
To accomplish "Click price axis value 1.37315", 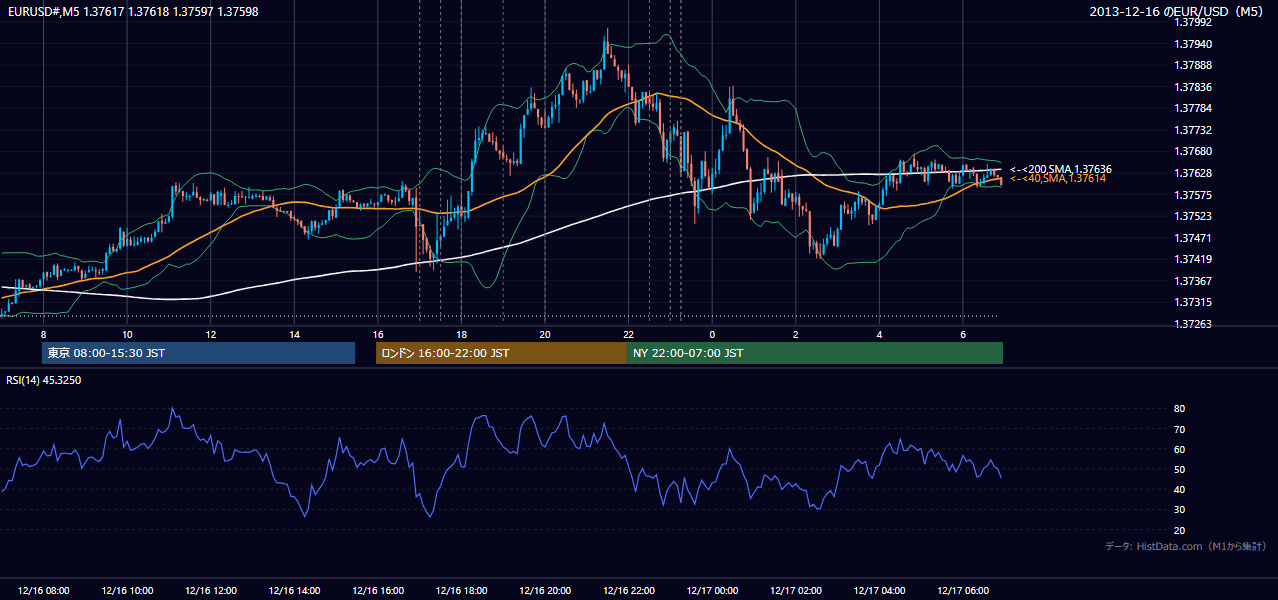I will [x=1194, y=302].
